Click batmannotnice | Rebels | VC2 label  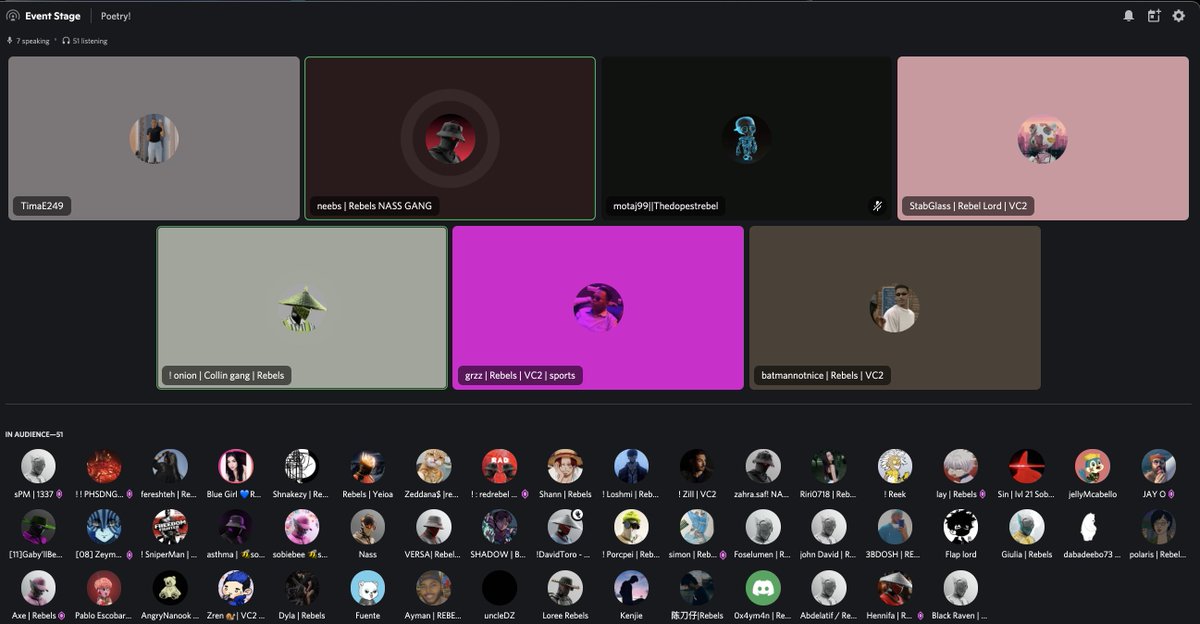click(x=822, y=375)
